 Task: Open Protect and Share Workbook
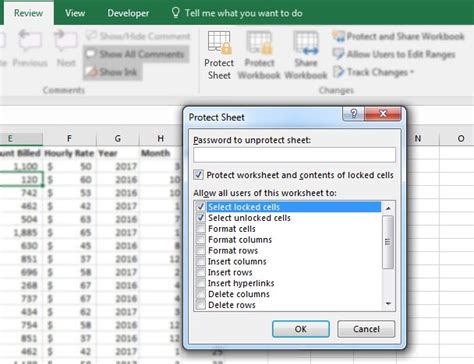398,36
